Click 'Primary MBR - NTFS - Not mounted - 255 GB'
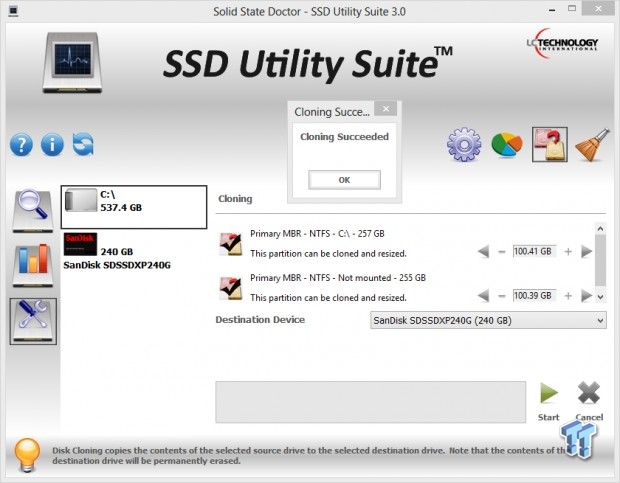Image resolution: width=620 pixels, height=483 pixels. coord(338,278)
